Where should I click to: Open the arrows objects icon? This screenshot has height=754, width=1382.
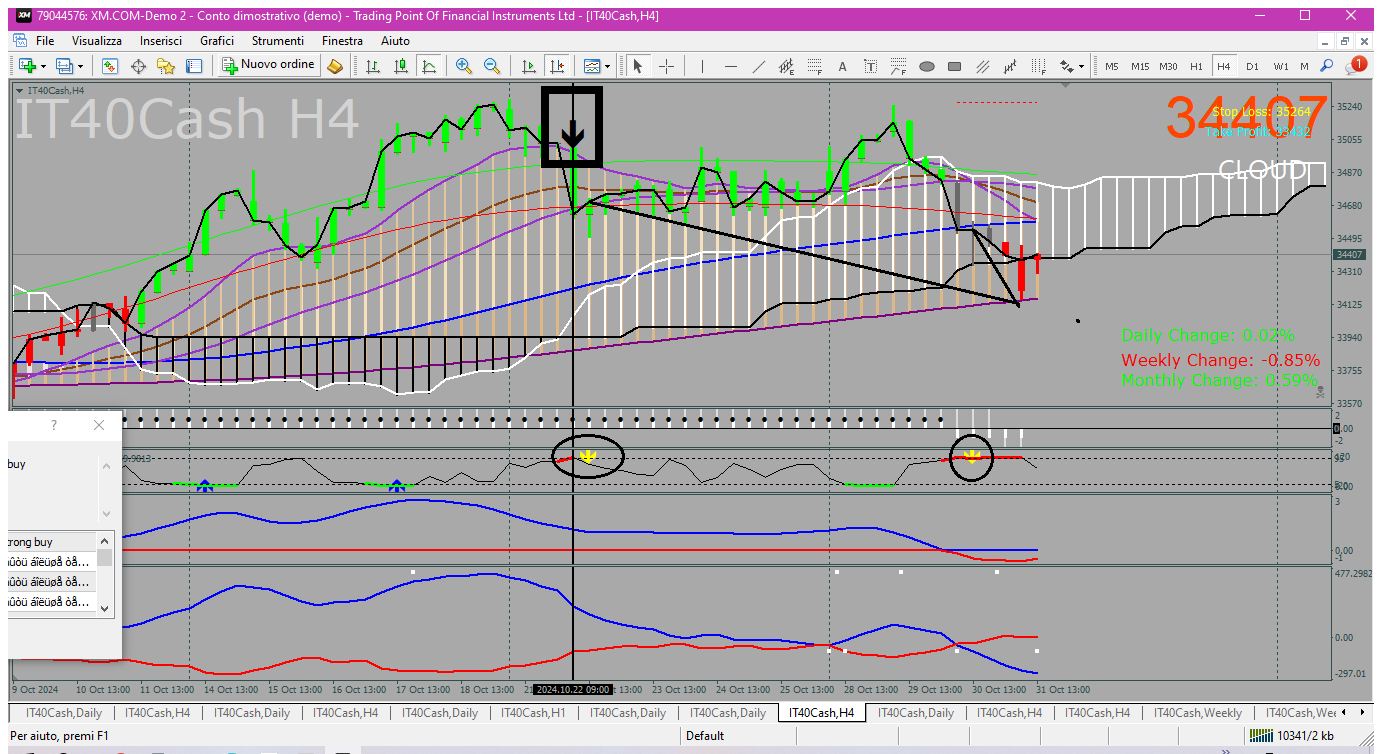click(1067, 66)
